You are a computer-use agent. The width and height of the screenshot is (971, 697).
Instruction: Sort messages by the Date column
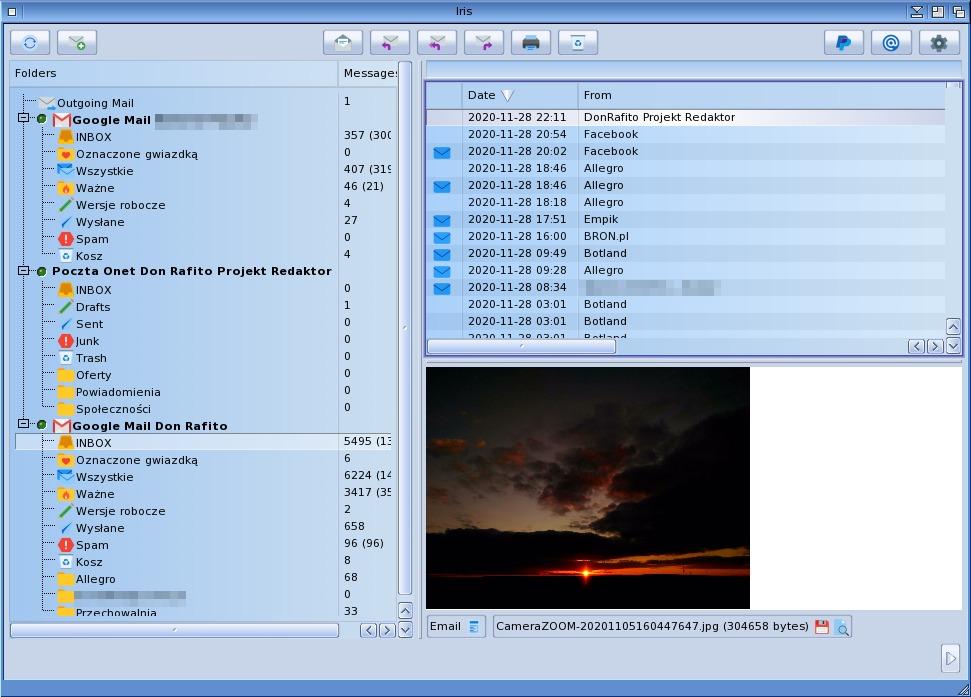520,95
